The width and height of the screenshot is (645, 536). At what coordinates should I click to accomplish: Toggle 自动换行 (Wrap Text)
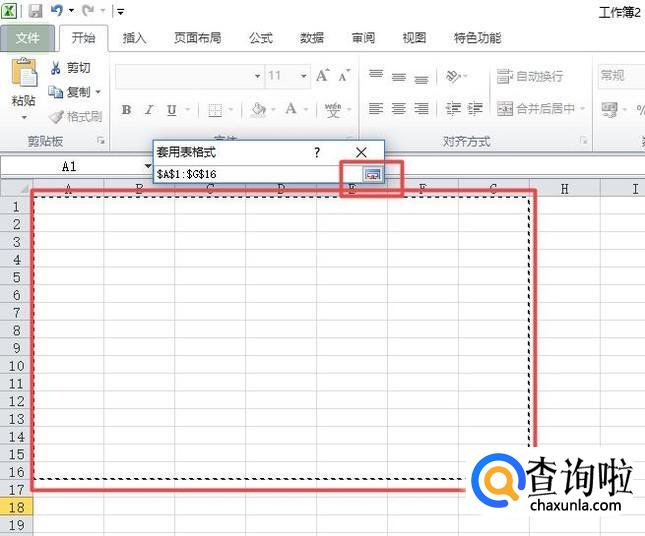(x=530, y=77)
